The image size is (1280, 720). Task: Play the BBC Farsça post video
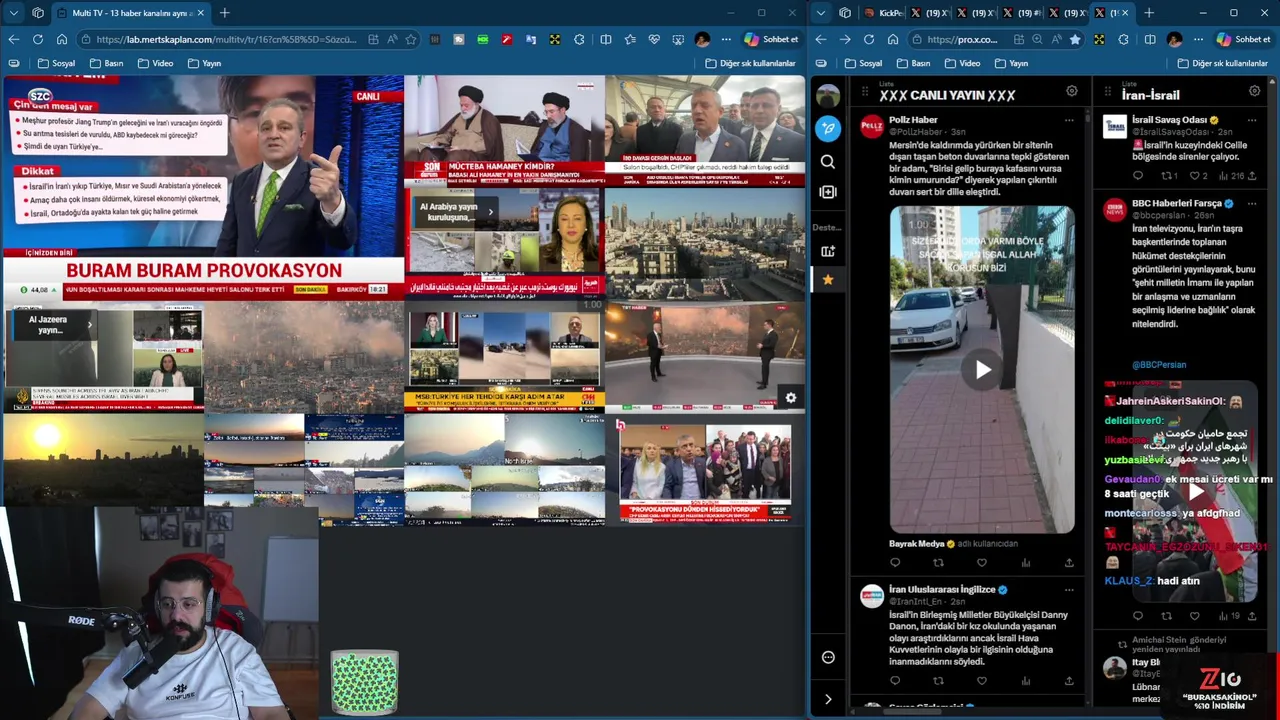(x=1196, y=492)
